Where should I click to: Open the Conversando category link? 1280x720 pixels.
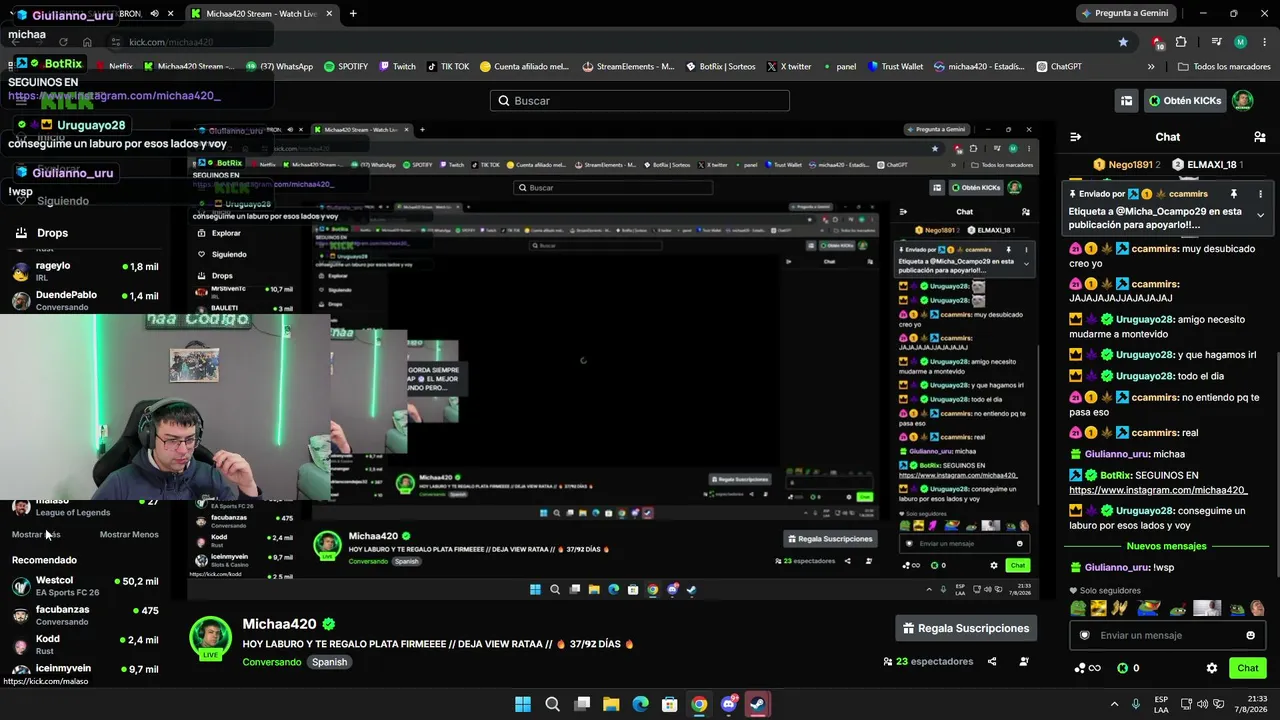[271, 662]
